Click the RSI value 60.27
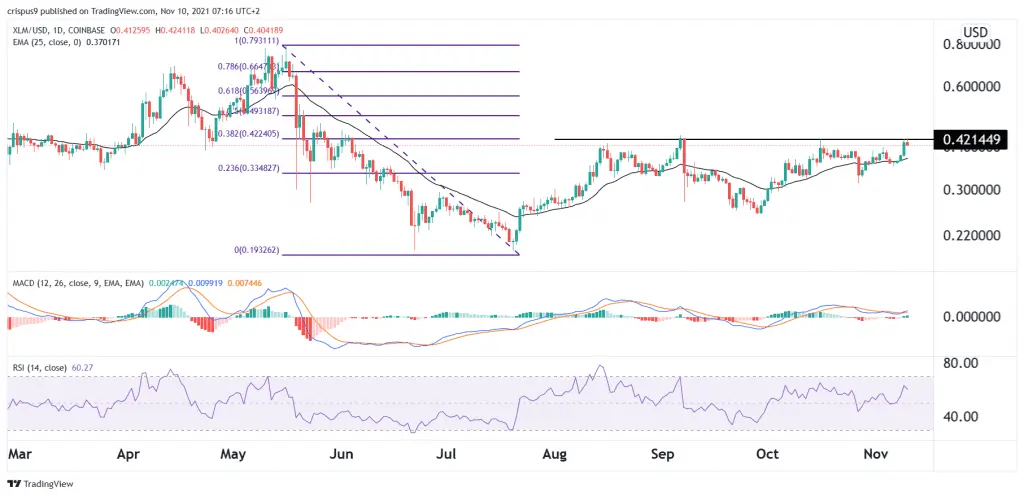Image resolution: width=1024 pixels, height=496 pixels. coord(80,368)
